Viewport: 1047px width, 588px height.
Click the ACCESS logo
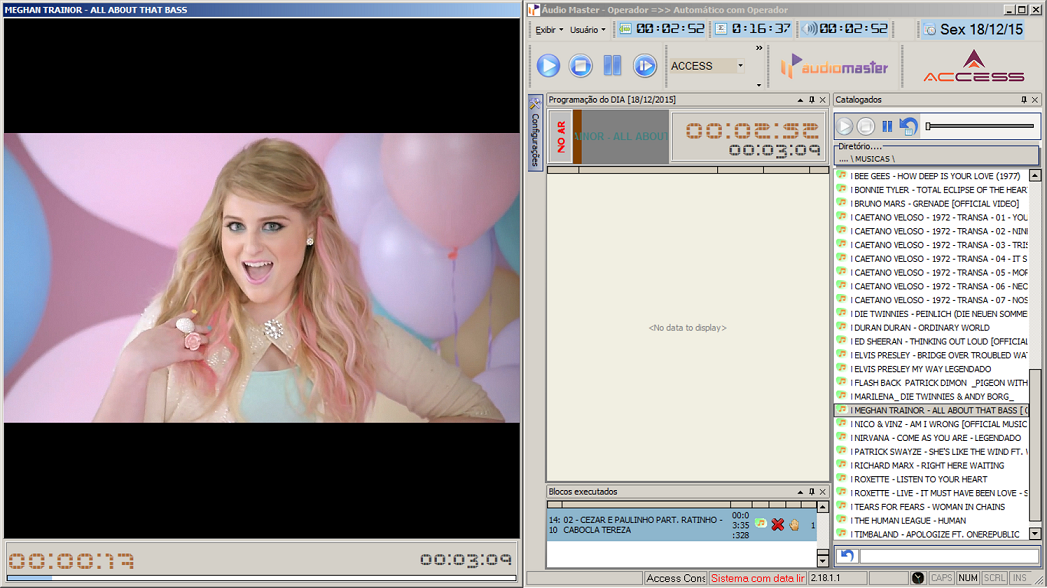coord(974,67)
